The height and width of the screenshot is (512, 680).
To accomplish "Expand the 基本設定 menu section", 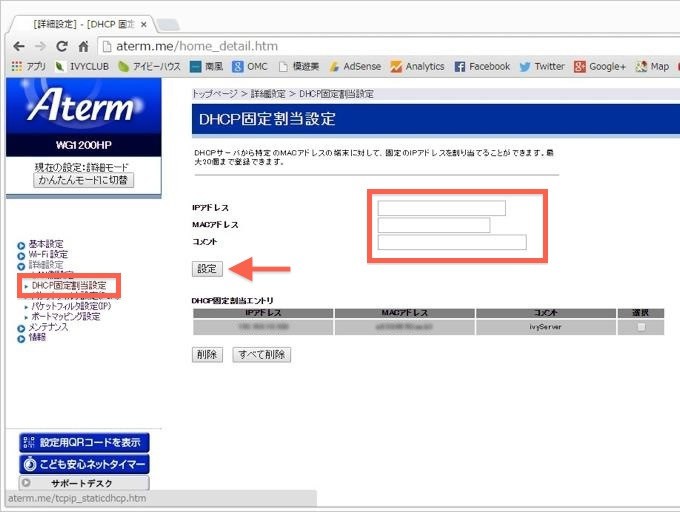I will coord(45,244).
